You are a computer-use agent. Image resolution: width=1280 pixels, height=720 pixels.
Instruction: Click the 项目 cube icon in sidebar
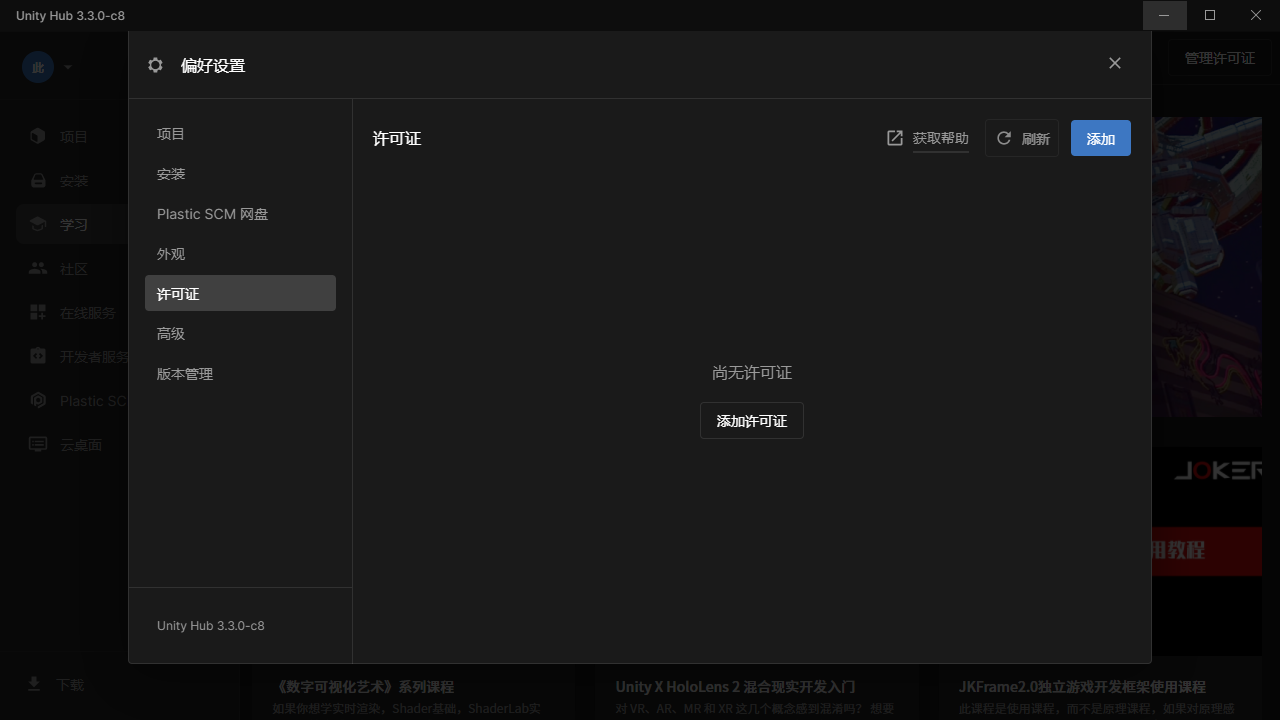click(x=38, y=136)
